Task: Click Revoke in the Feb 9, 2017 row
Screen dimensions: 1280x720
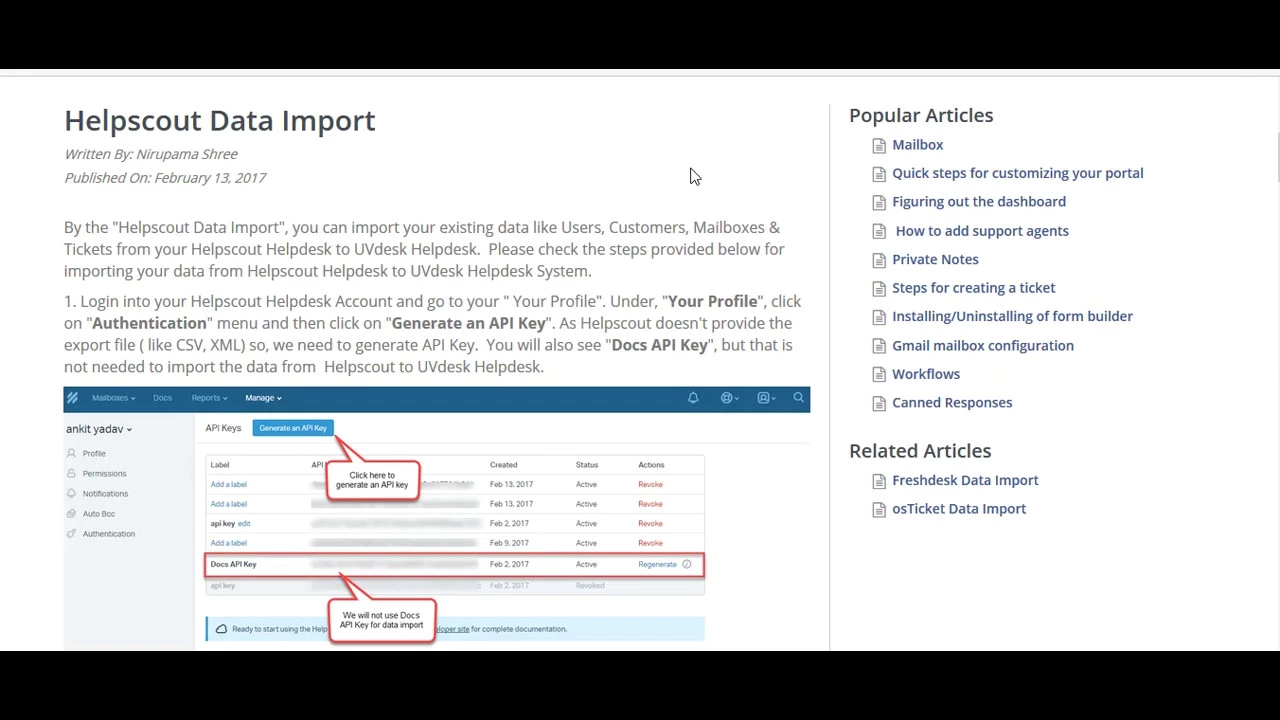Action: tap(650, 543)
